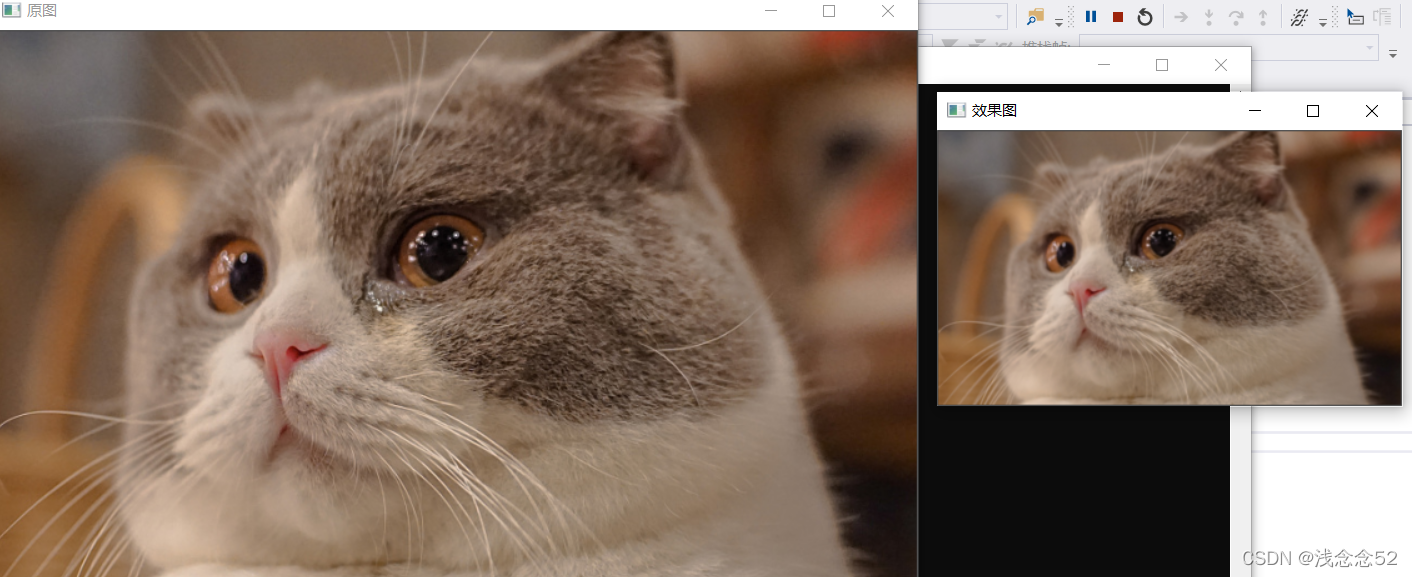The image size is (1412, 577).
Task: Minimize the black console window behind 效果图
Action: (1104, 65)
